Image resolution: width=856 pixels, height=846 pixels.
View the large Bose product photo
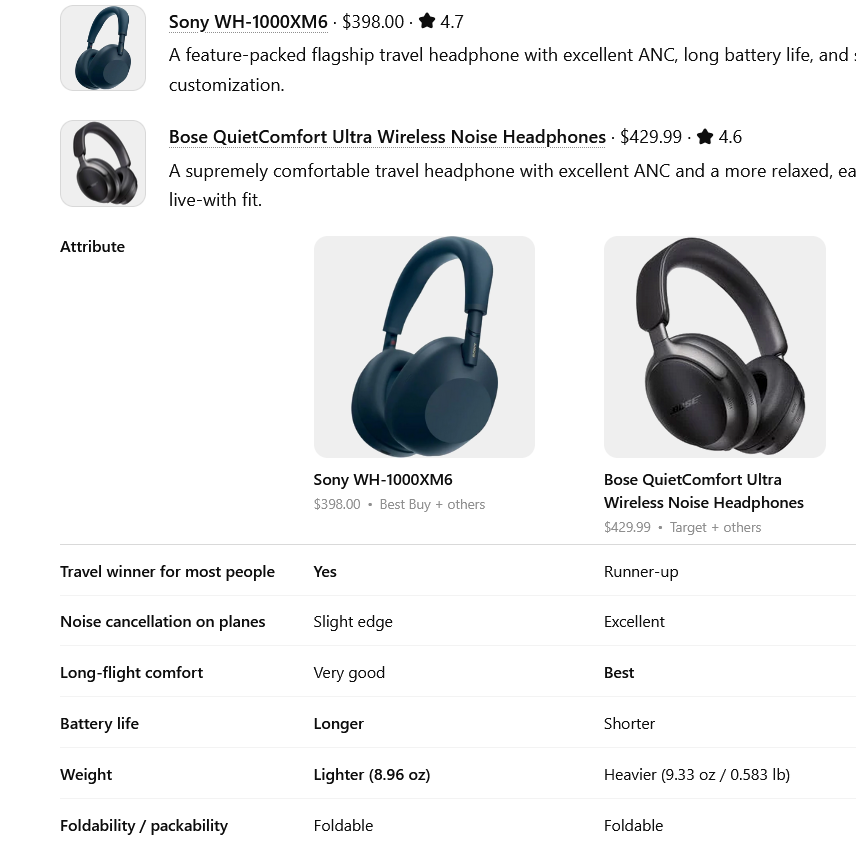(x=714, y=347)
